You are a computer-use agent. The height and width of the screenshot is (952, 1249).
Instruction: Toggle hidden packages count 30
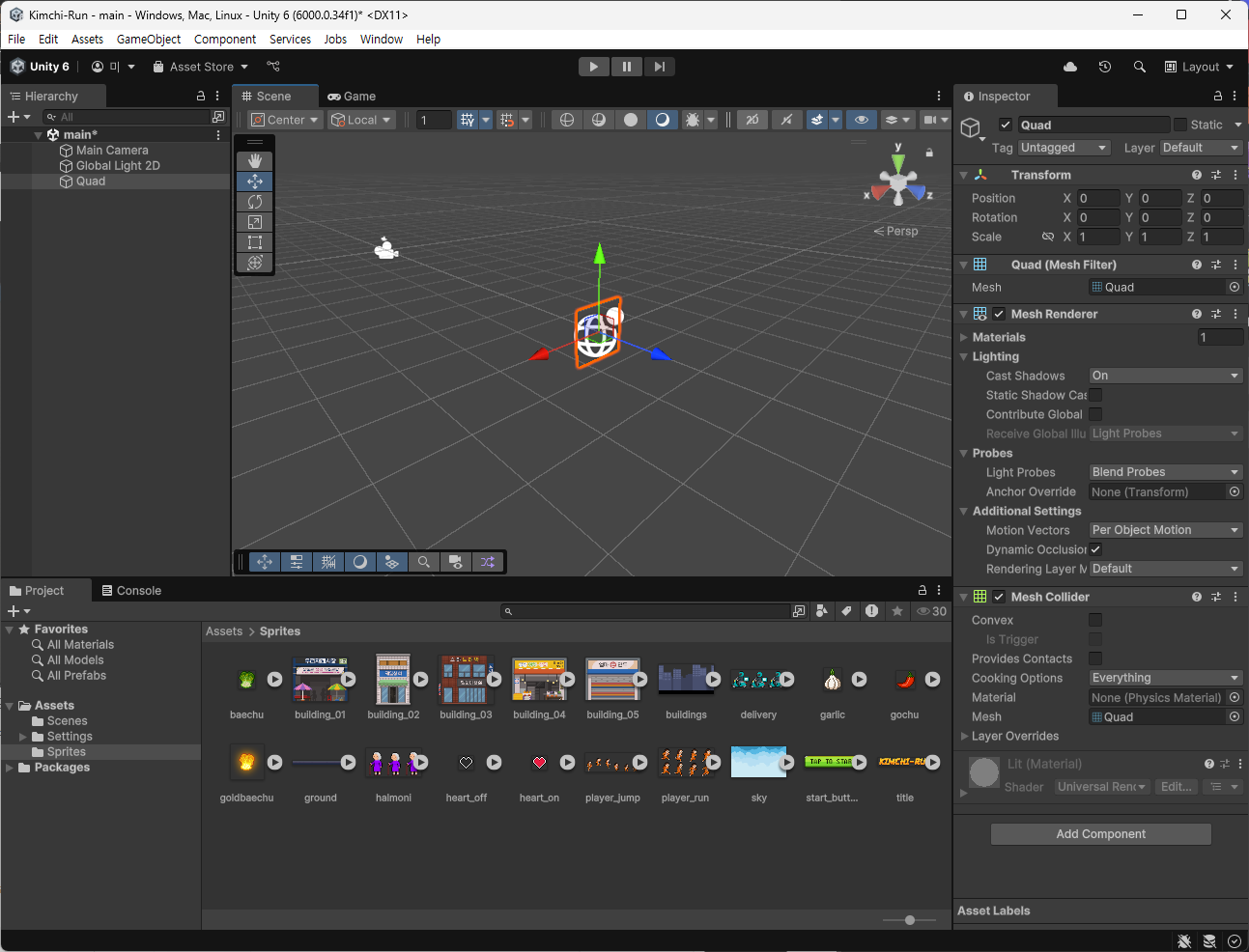(x=931, y=611)
